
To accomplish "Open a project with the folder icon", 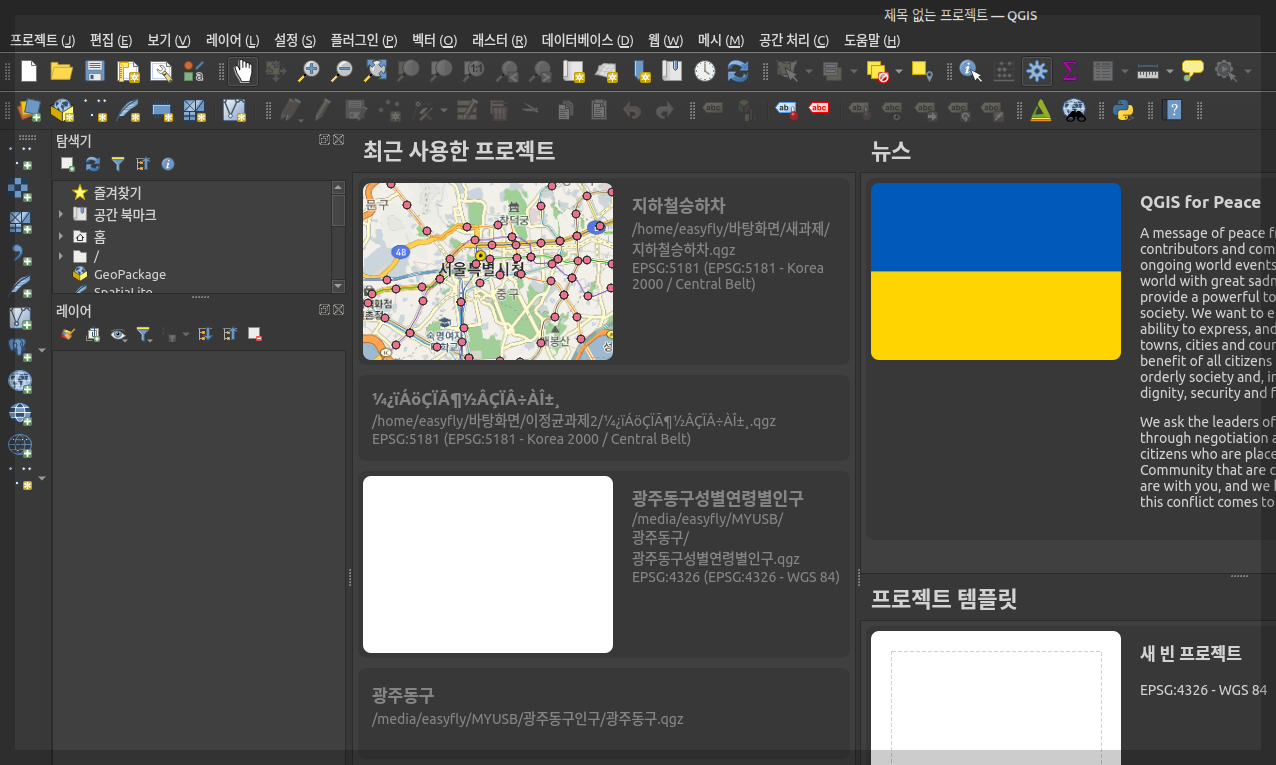I will pyautogui.click(x=61, y=71).
